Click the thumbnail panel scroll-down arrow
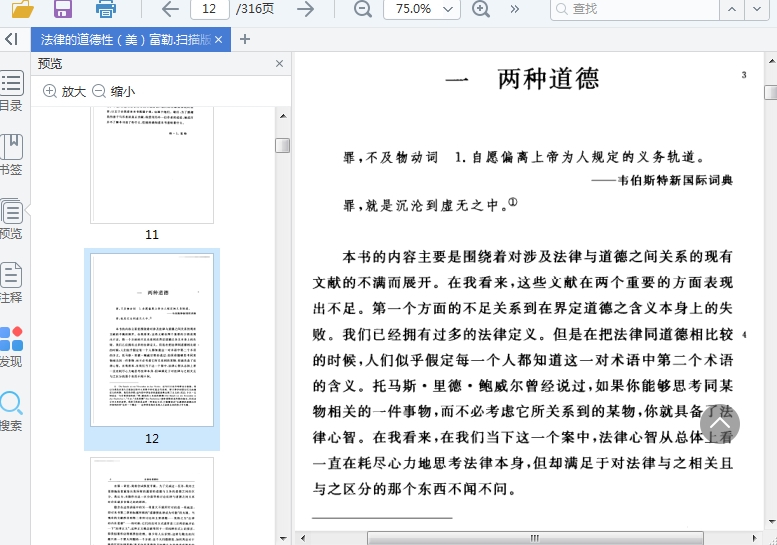This screenshot has height=545, width=777. coord(283,538)
